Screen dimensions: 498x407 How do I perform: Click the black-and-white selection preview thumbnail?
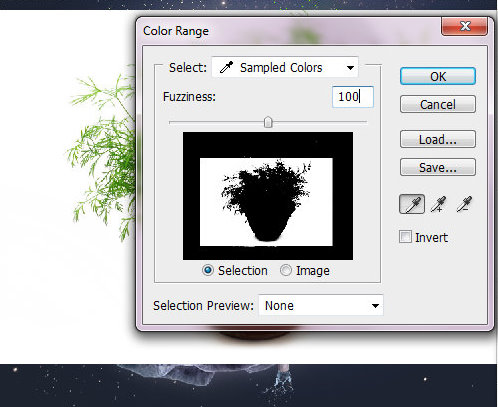268,196
